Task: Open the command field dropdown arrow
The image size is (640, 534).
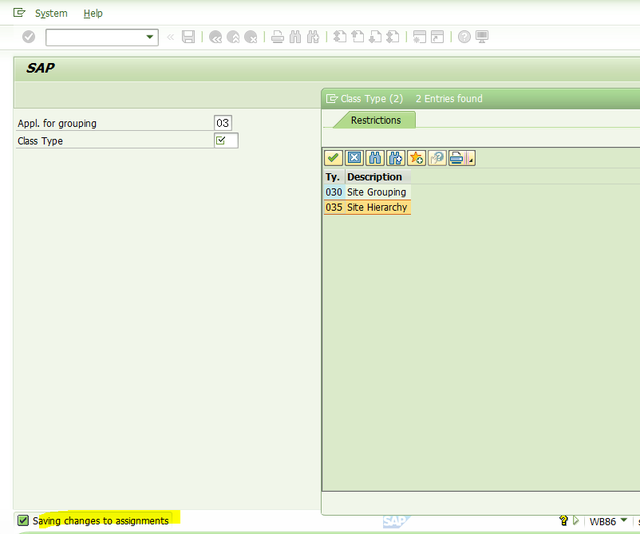Action: click(x=150, y=37)
